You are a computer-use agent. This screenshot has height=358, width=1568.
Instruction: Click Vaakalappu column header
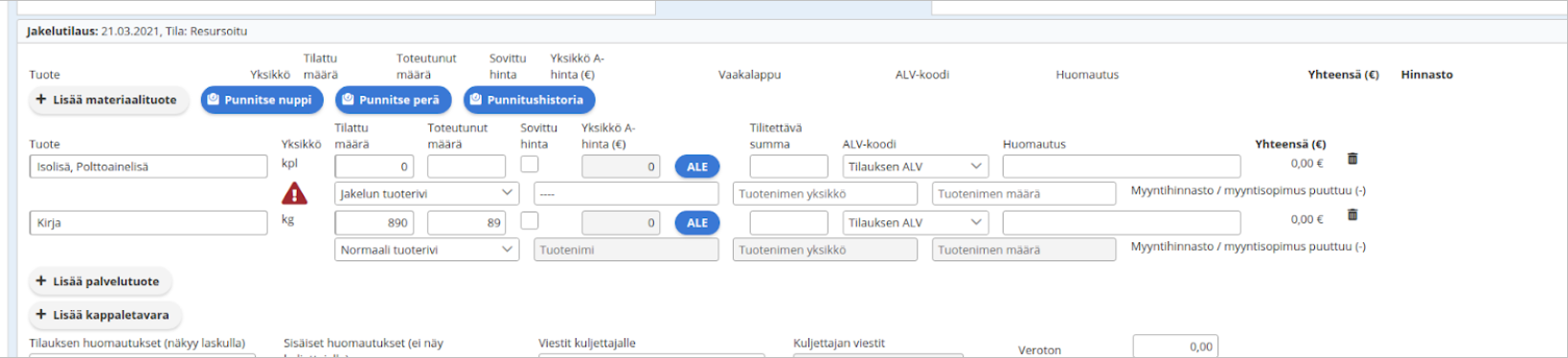click(749, 75)
